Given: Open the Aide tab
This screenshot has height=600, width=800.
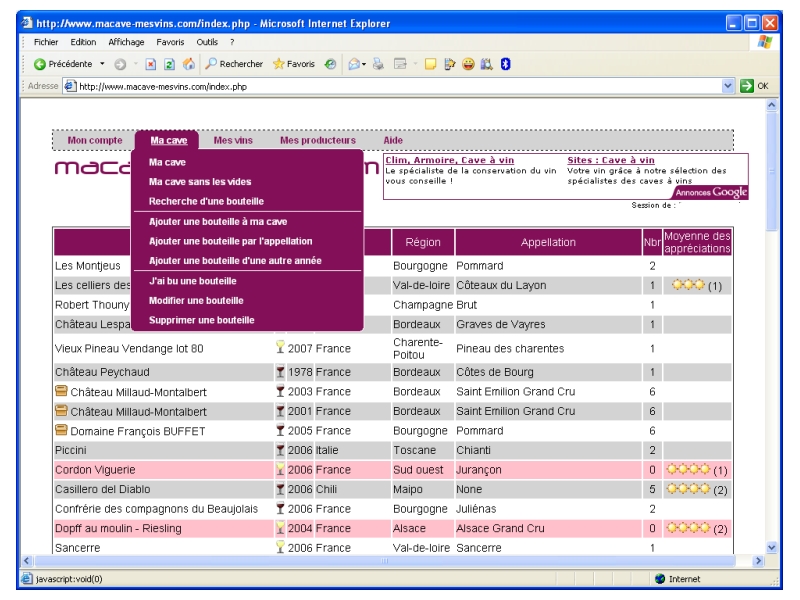Looking at the screenshot, I should (x=393, y=140).
